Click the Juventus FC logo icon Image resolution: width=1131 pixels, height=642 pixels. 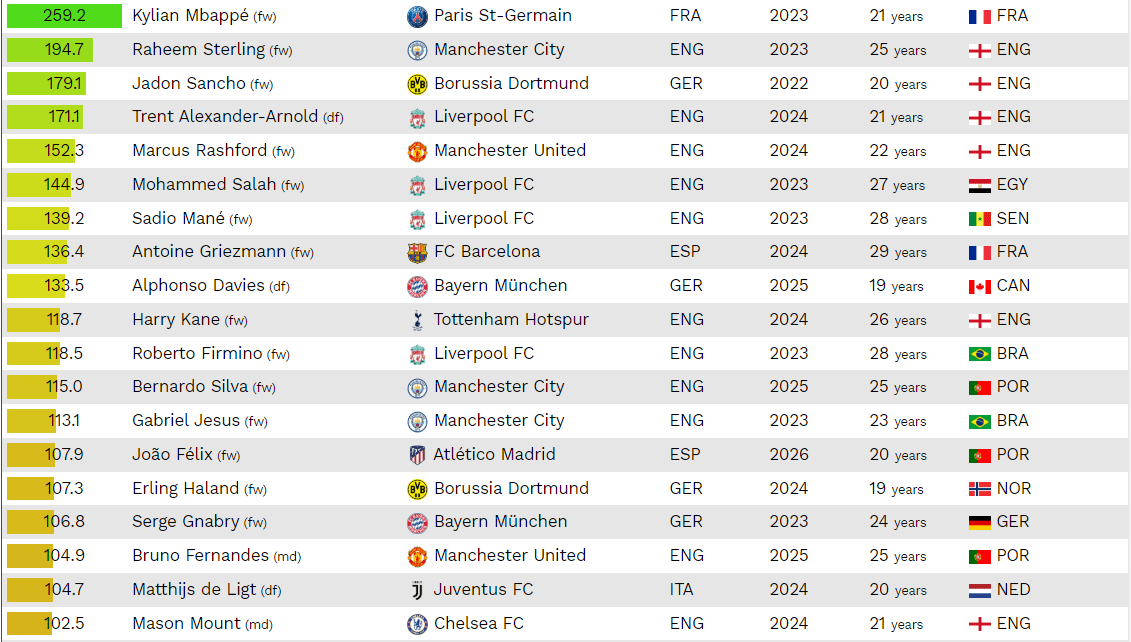[x=417, y=590]
